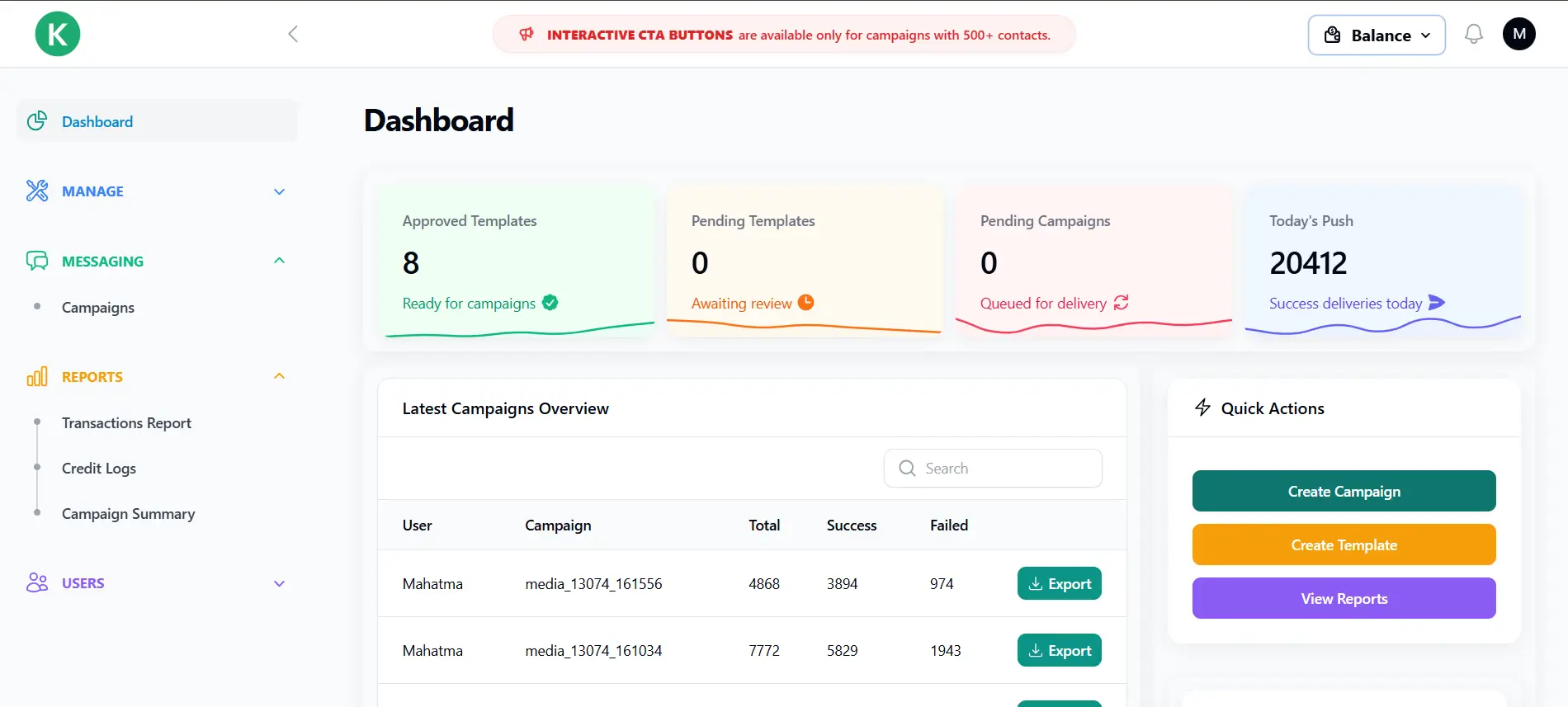Click the Total column header
Viewport: 1568px width, 707px height.
(764, 525)
